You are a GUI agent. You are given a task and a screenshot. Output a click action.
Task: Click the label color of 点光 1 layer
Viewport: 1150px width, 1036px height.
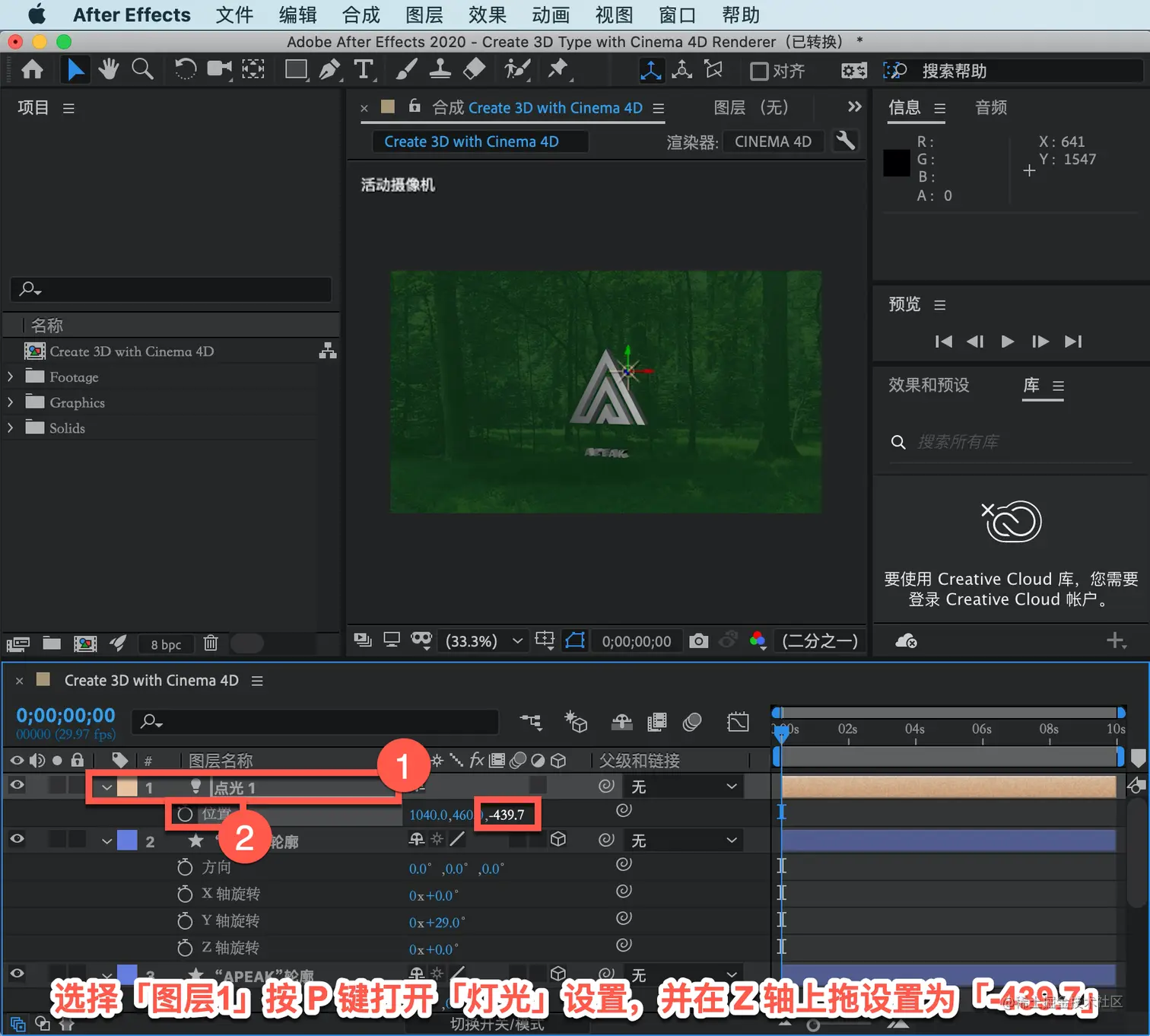(x=127, y=787)
